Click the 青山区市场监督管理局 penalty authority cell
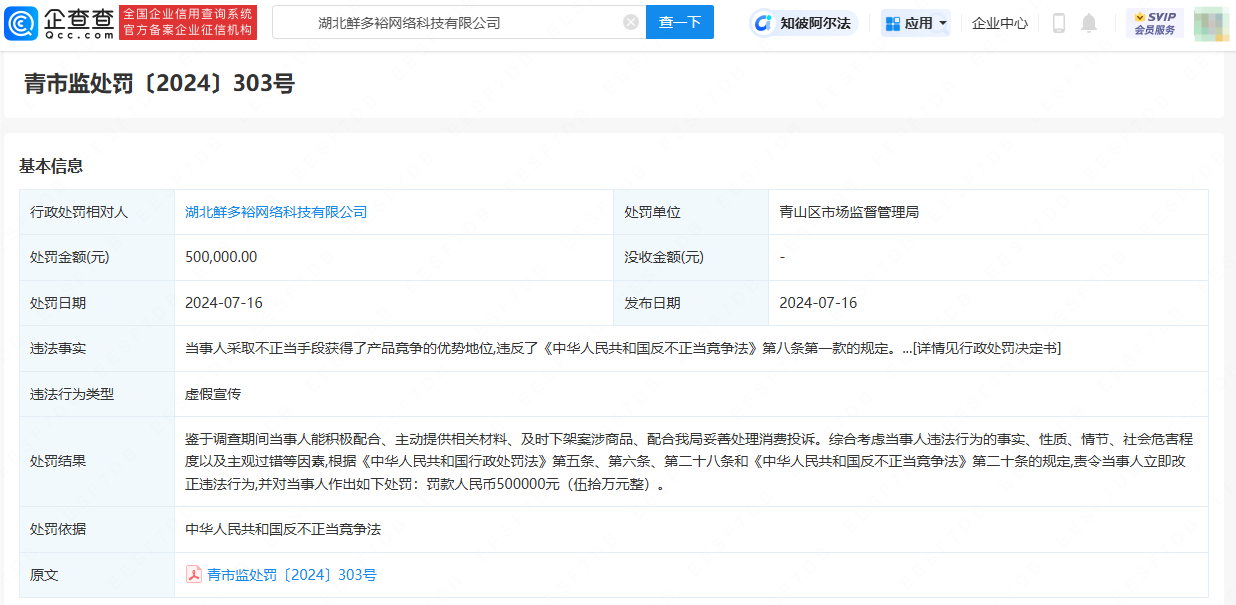The image size is (1236, 605). 848,212
